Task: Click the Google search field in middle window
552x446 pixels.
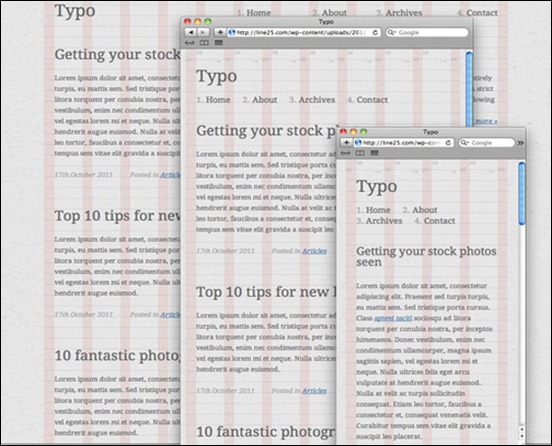Action: [x=427, y=32]
